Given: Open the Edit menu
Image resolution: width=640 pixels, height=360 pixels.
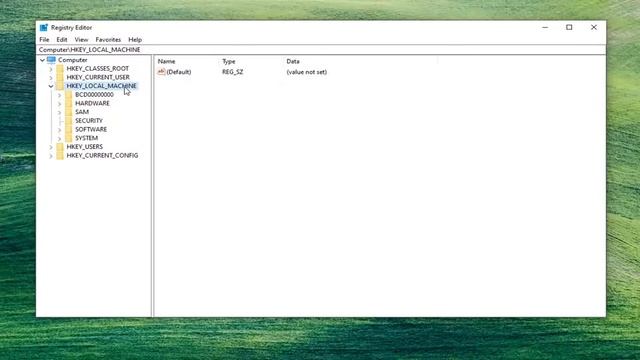Looking at the screenshot, I should [x=62, y=40].
